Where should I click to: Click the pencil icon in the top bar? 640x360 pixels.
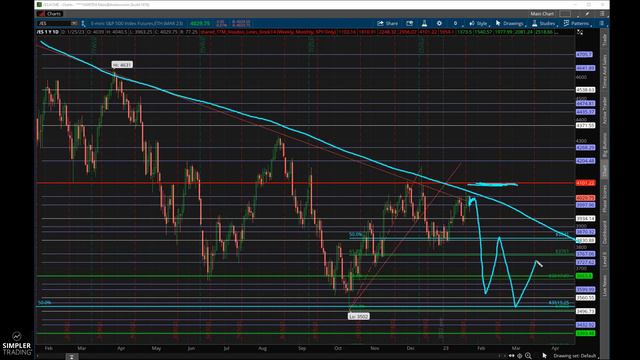point(587,13)
